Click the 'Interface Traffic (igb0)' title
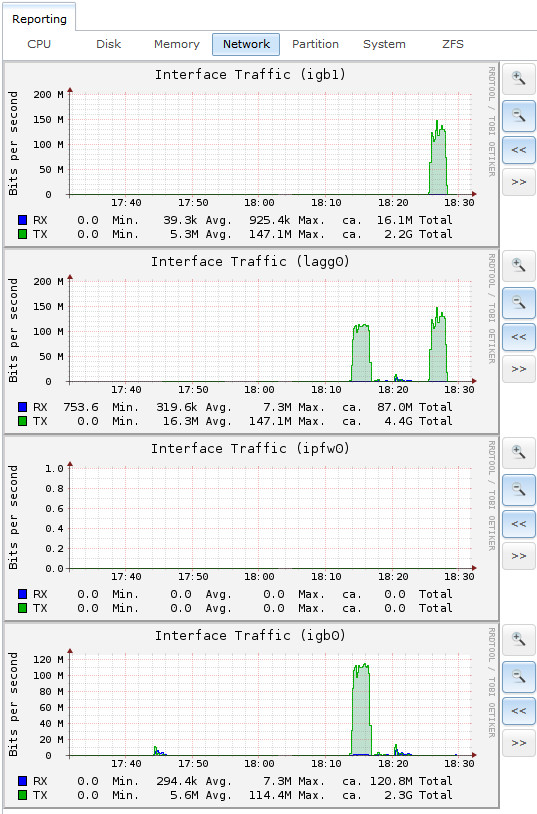Image resolution: width=537 pixels, height=814 pixels. pos(250,635)
